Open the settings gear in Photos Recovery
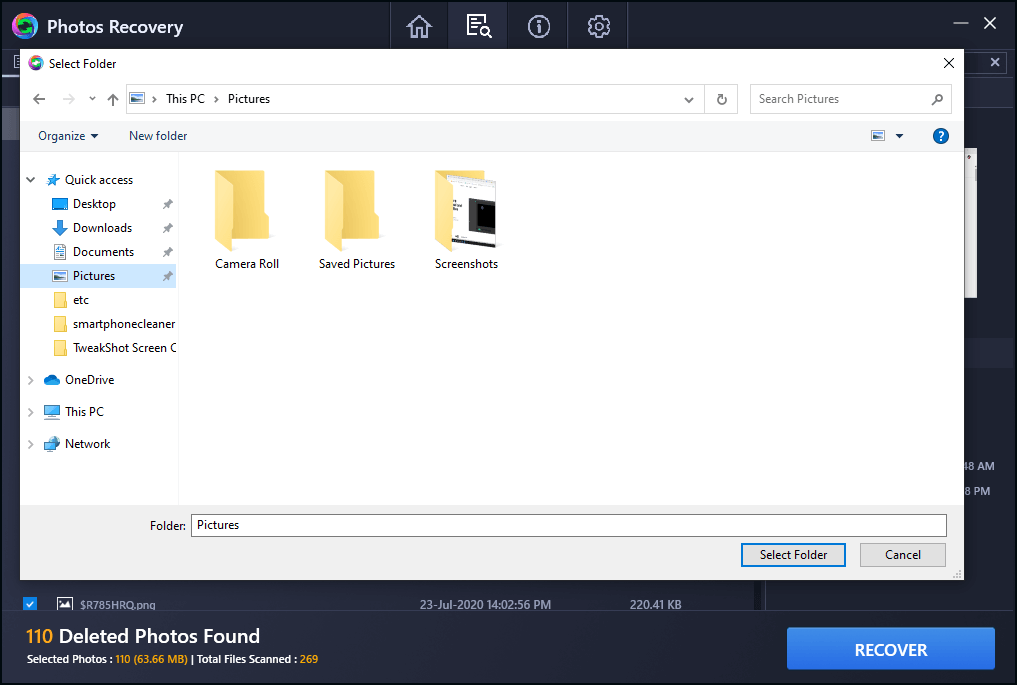Viewport: 1017px width, 685px height. [x=599, y=27]
